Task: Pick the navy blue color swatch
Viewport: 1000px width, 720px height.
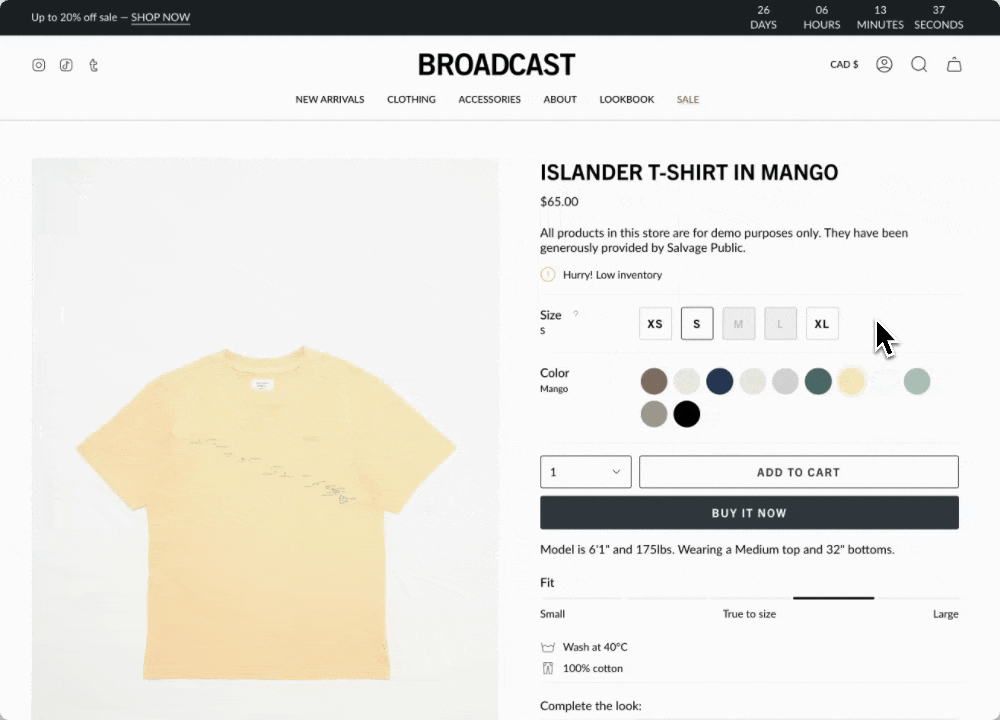Action: (x=720, y=381)
